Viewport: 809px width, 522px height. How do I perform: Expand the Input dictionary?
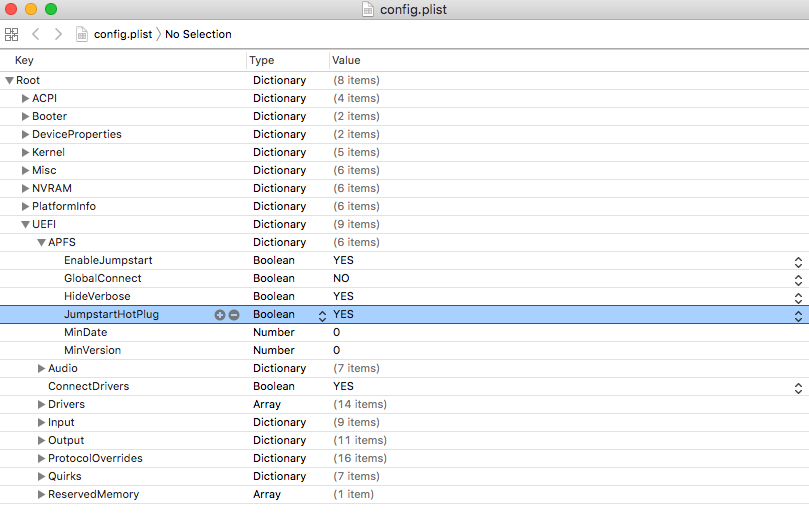[41, 422]
